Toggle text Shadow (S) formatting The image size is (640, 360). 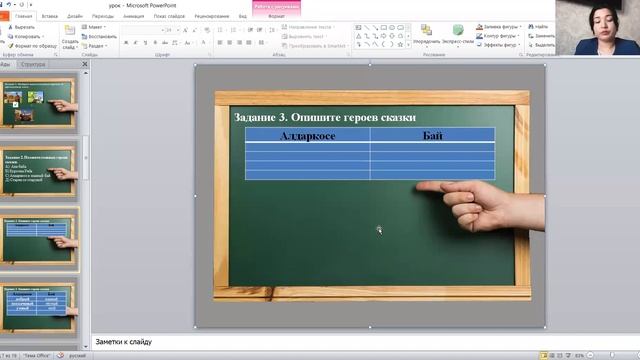[155, 43]
